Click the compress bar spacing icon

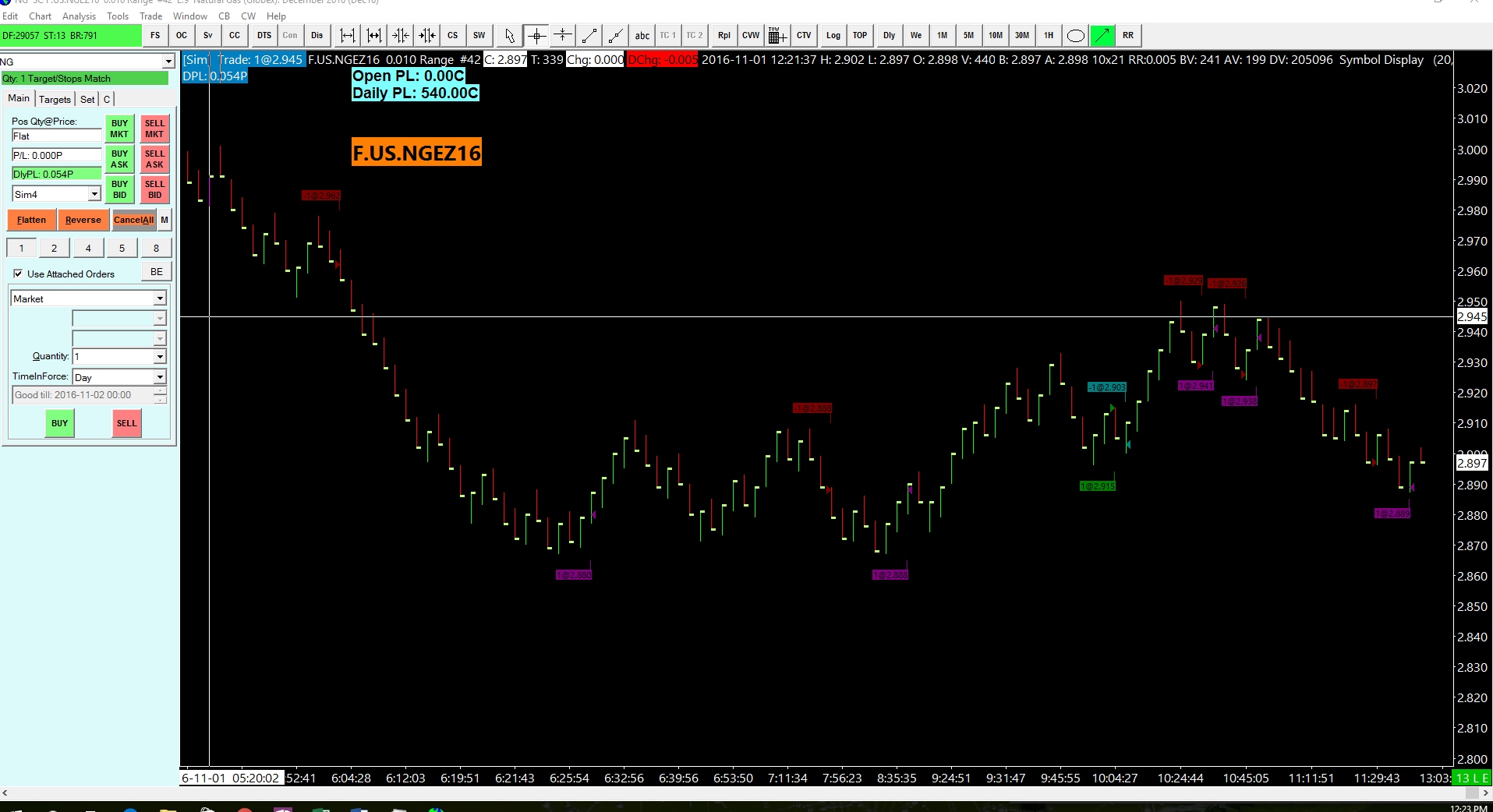coord(374,36)
